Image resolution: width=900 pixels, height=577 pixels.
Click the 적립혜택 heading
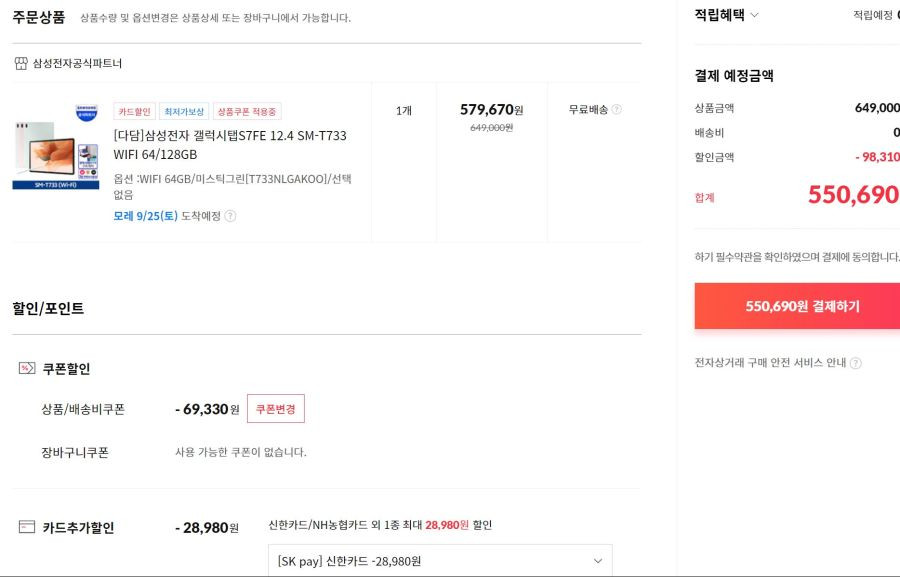point(719,15)
